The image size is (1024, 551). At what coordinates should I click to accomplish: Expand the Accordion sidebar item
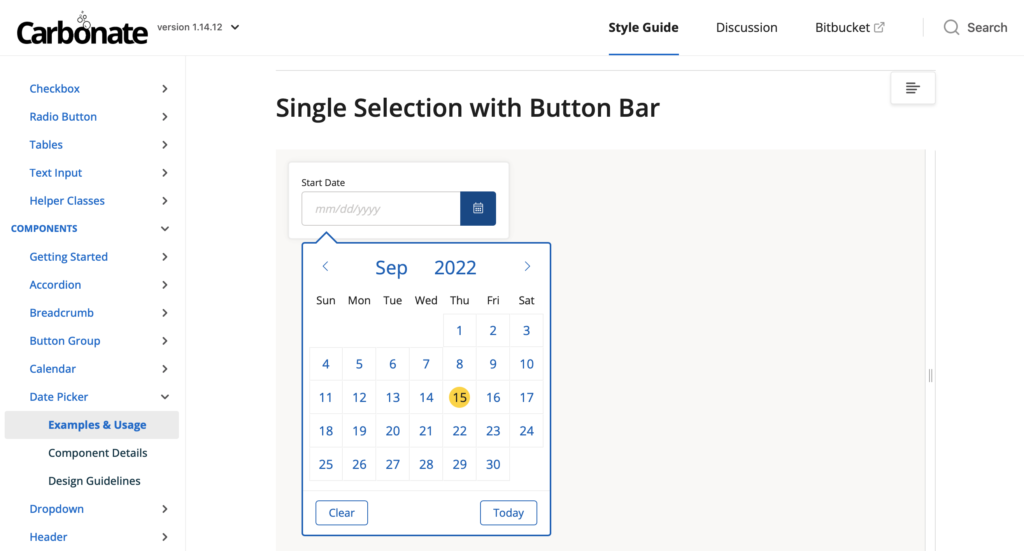tap(165, 285)
